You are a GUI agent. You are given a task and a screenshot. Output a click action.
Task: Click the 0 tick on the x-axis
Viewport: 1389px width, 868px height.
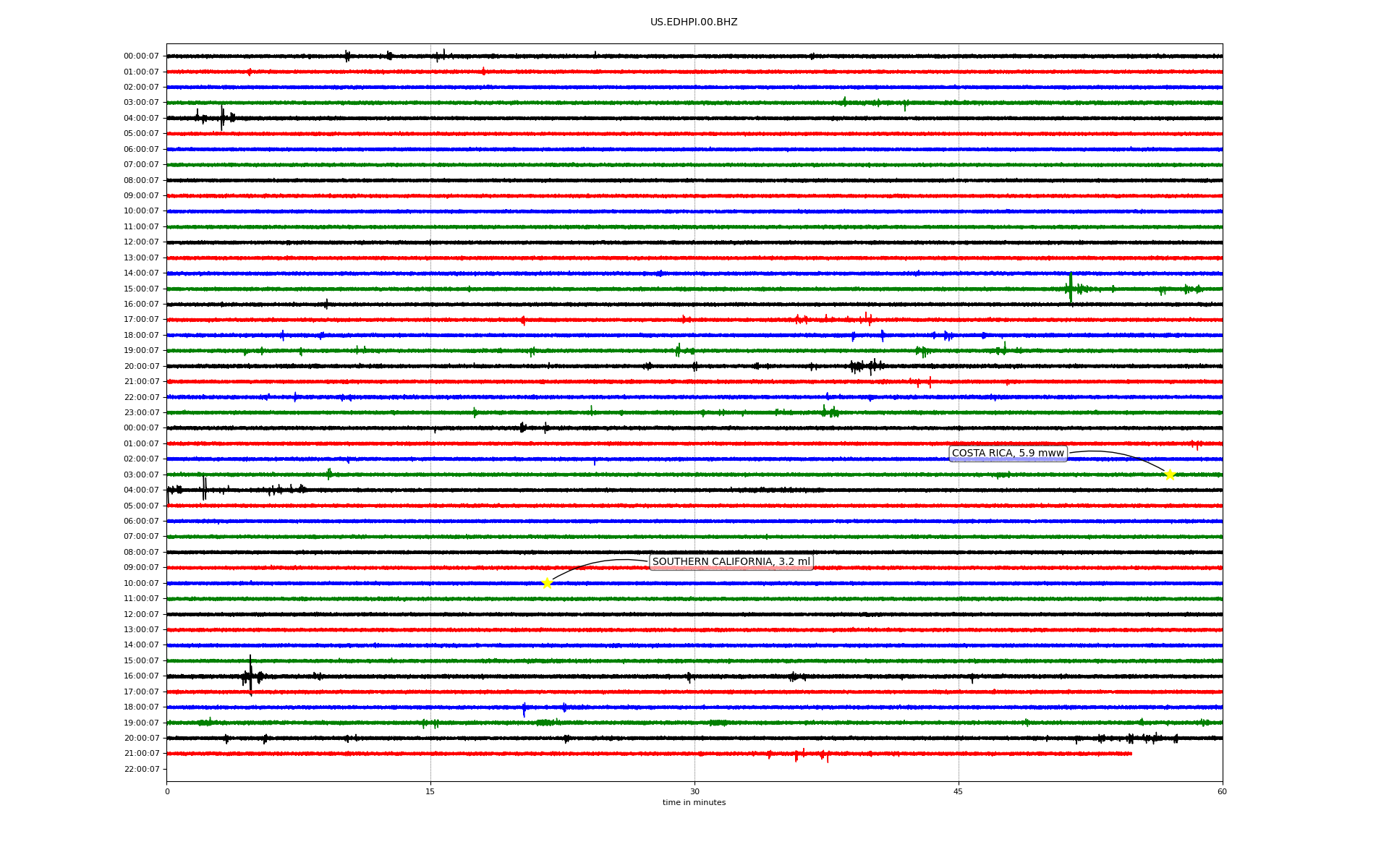[167, 791]
